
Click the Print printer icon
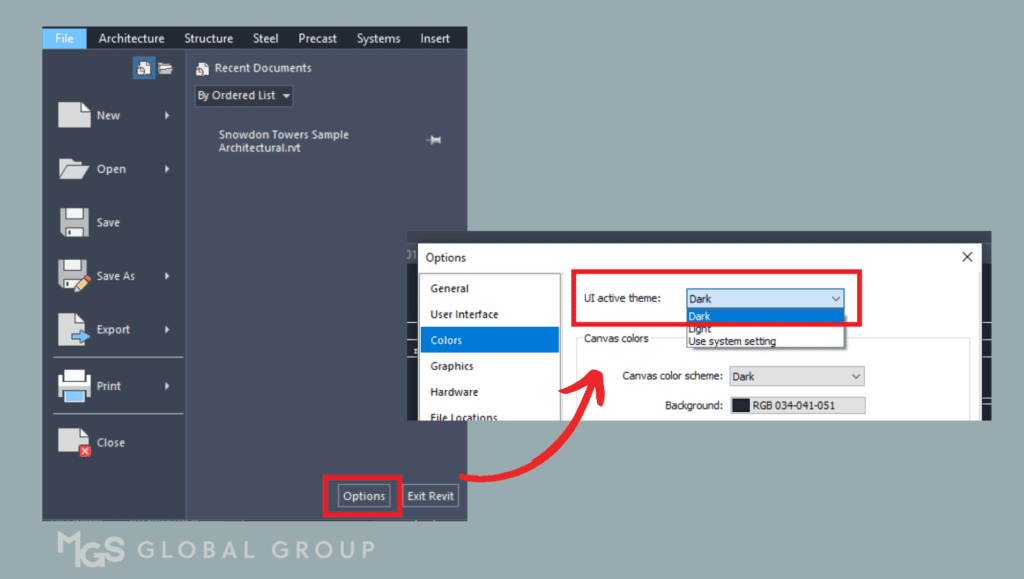tap(75, 386)
